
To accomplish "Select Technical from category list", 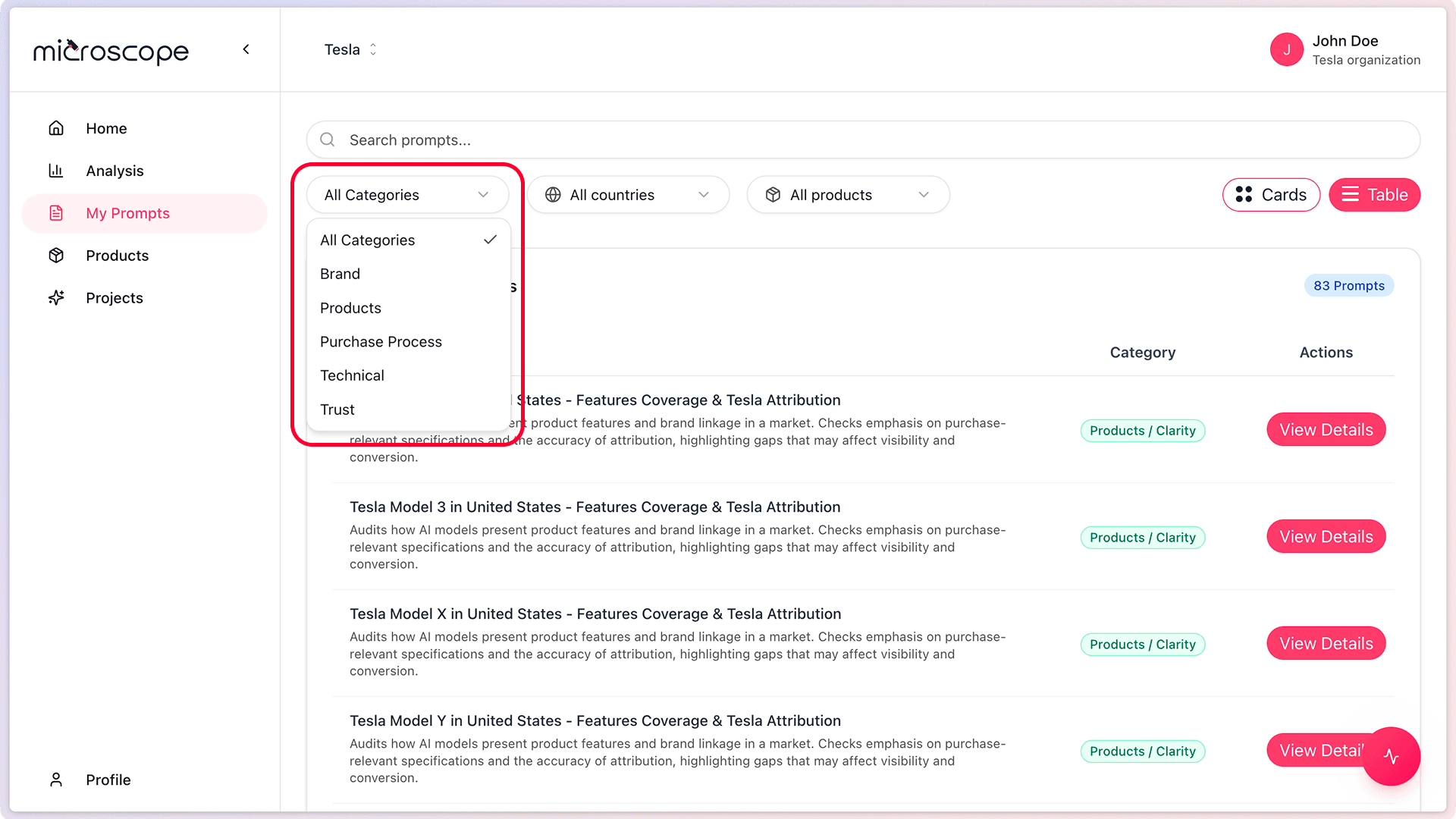I will tap(352, 375).
